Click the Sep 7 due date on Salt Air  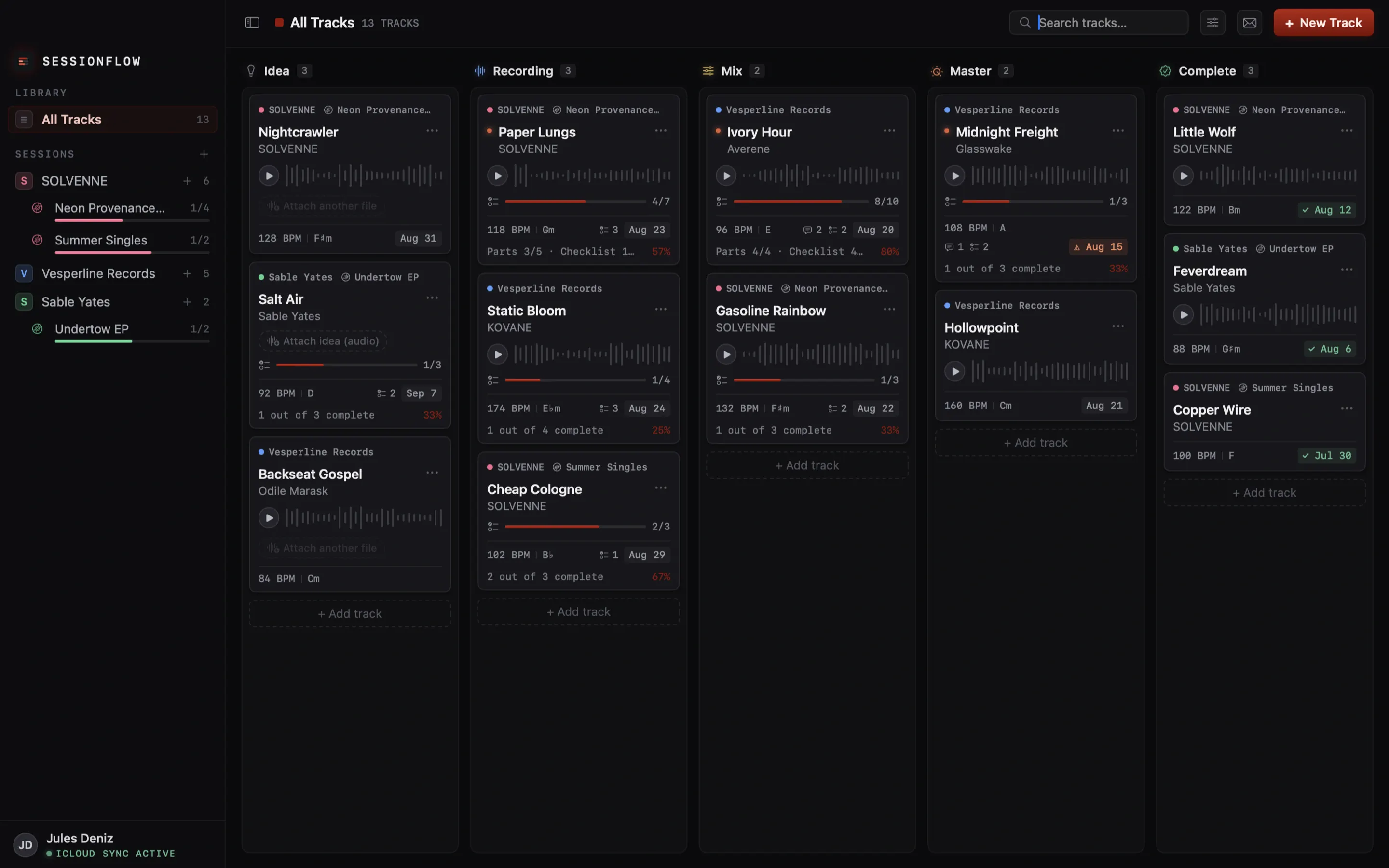421,393
